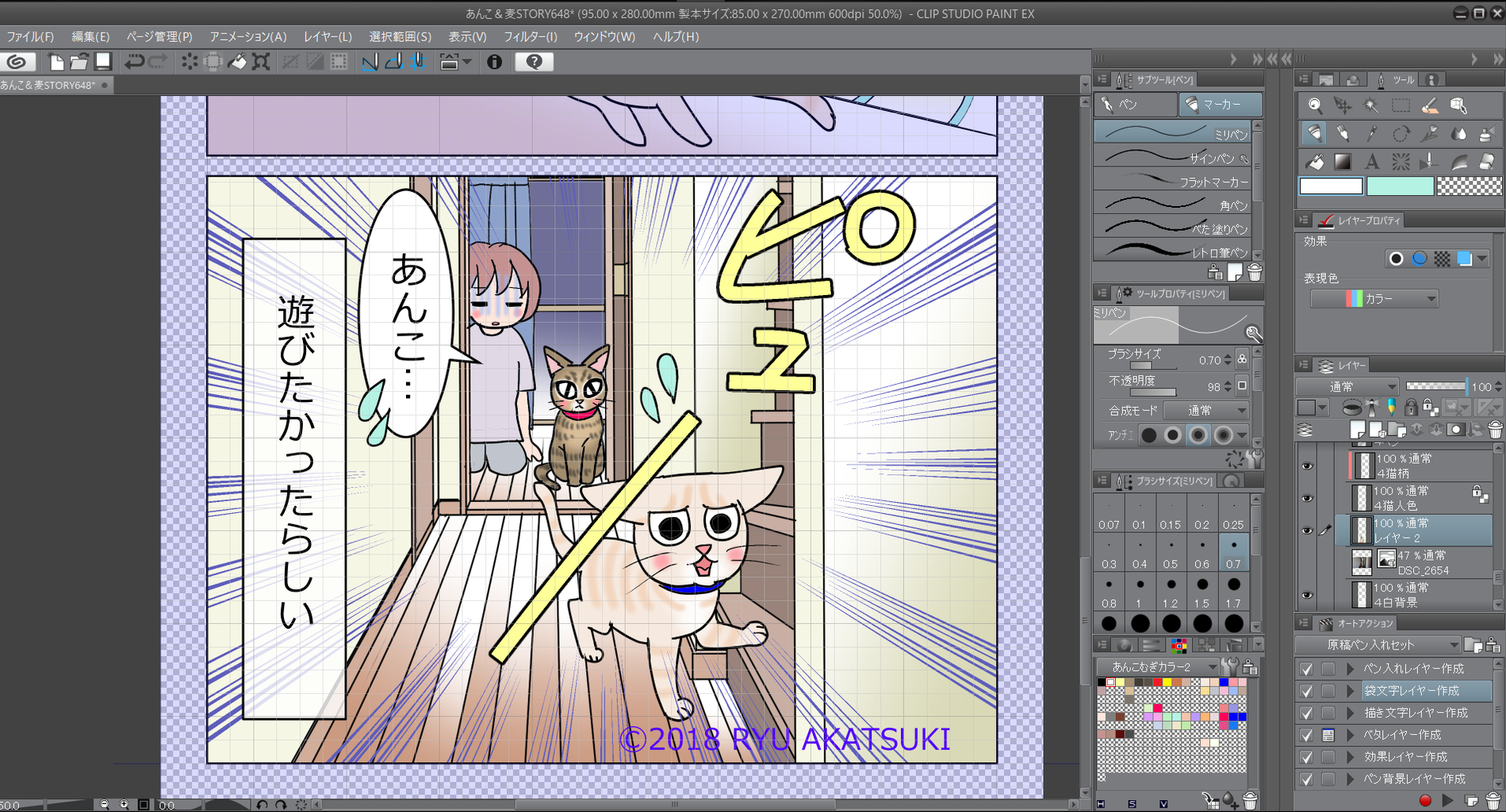Image resolution: width=1506 pixels, height=812 pixels.
Task: Open 表現色 カラー dropdown
Action: coord(1374,299)
